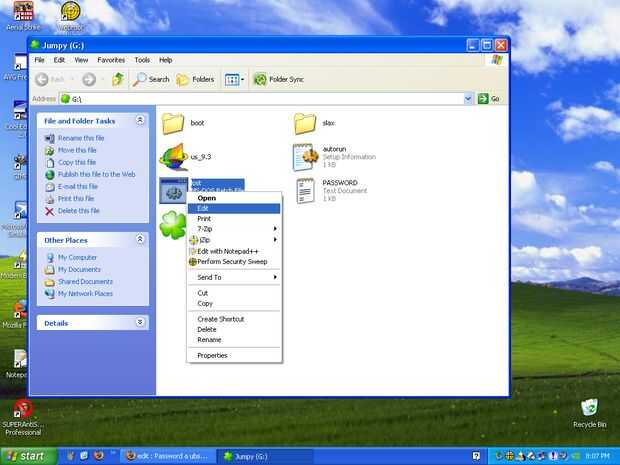Choose Properties in context menu
Screen dimensions: 620x465
[x=234, y=355]
